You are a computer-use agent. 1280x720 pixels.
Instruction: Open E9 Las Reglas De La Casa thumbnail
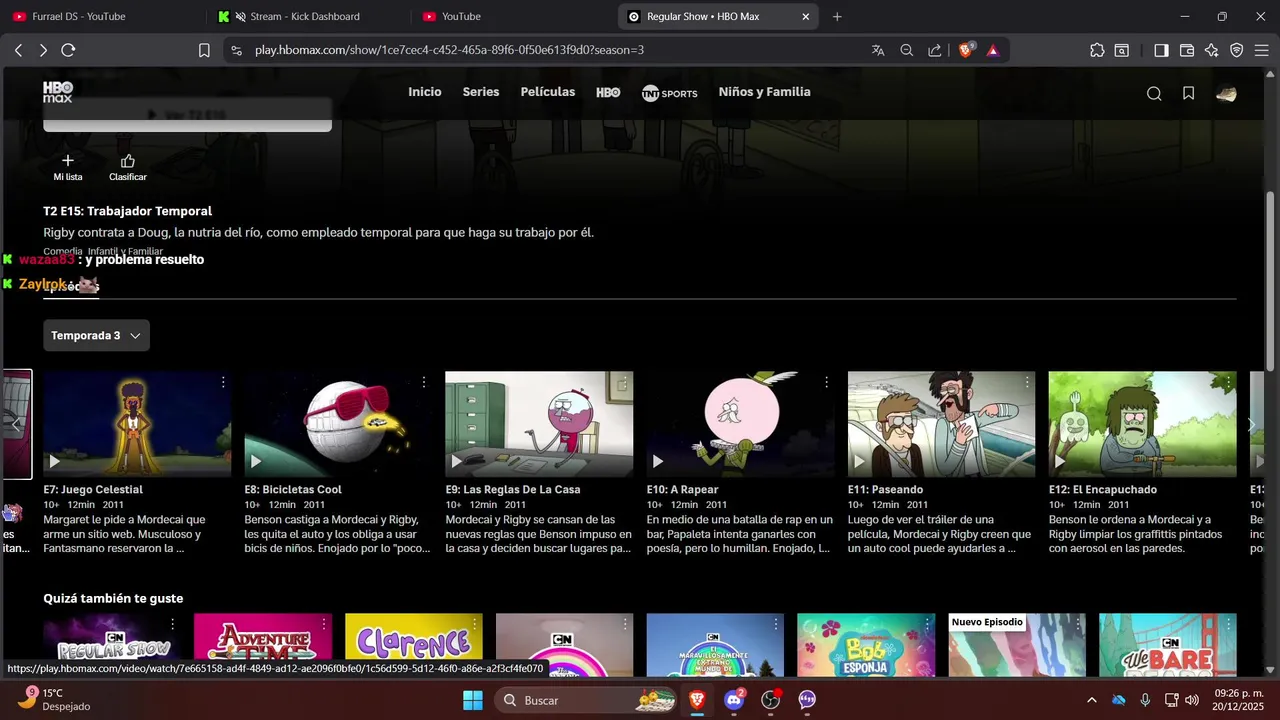click(539, 424)
